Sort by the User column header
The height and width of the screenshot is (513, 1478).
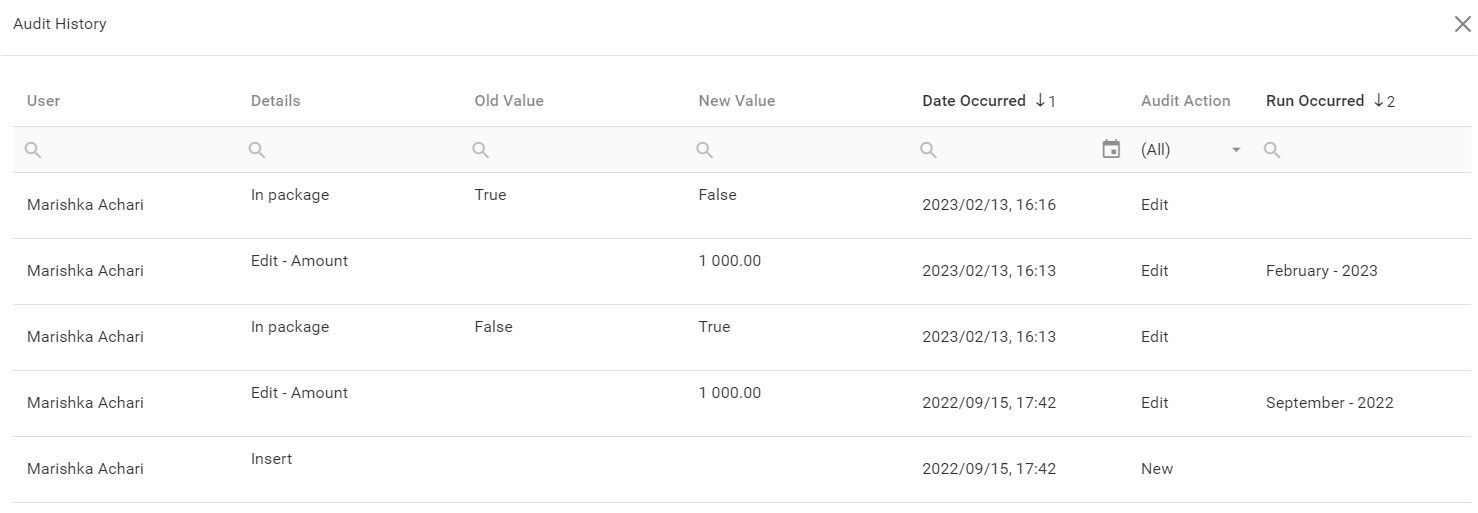pos(44,101)
